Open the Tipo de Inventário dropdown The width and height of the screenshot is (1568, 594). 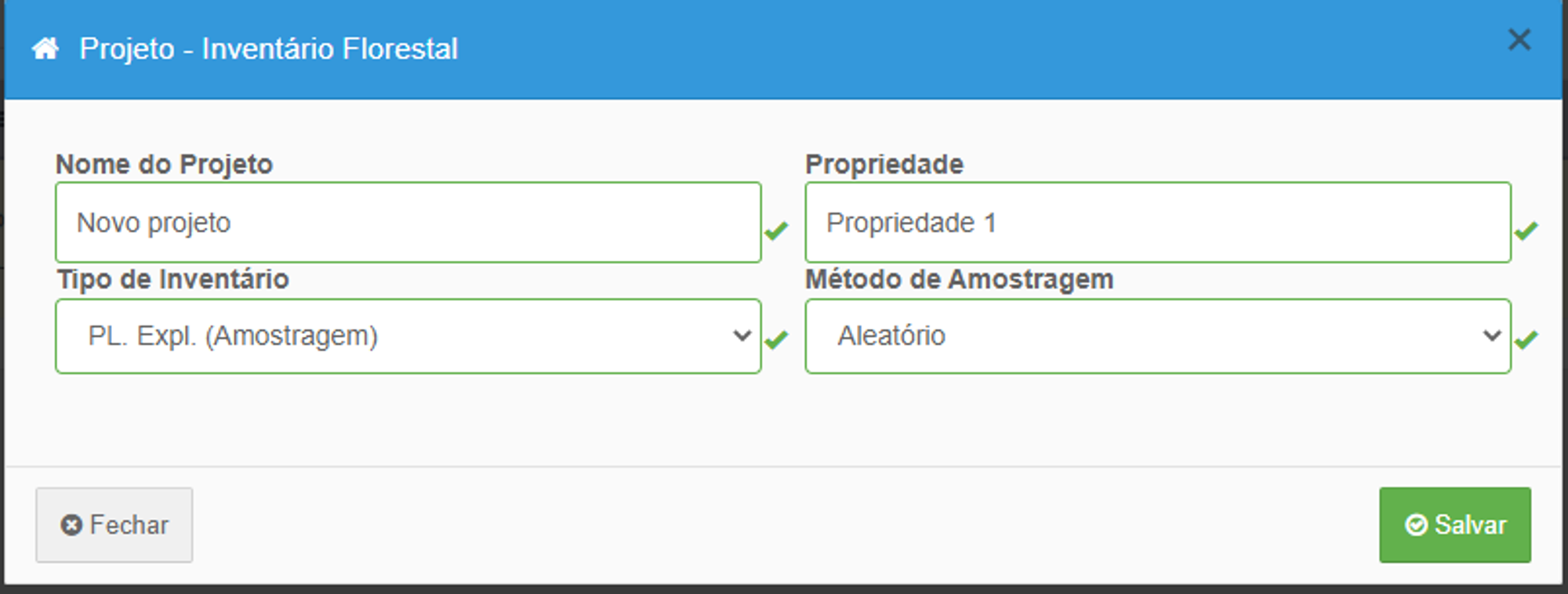pyautogui.click(x=408, y=335)
